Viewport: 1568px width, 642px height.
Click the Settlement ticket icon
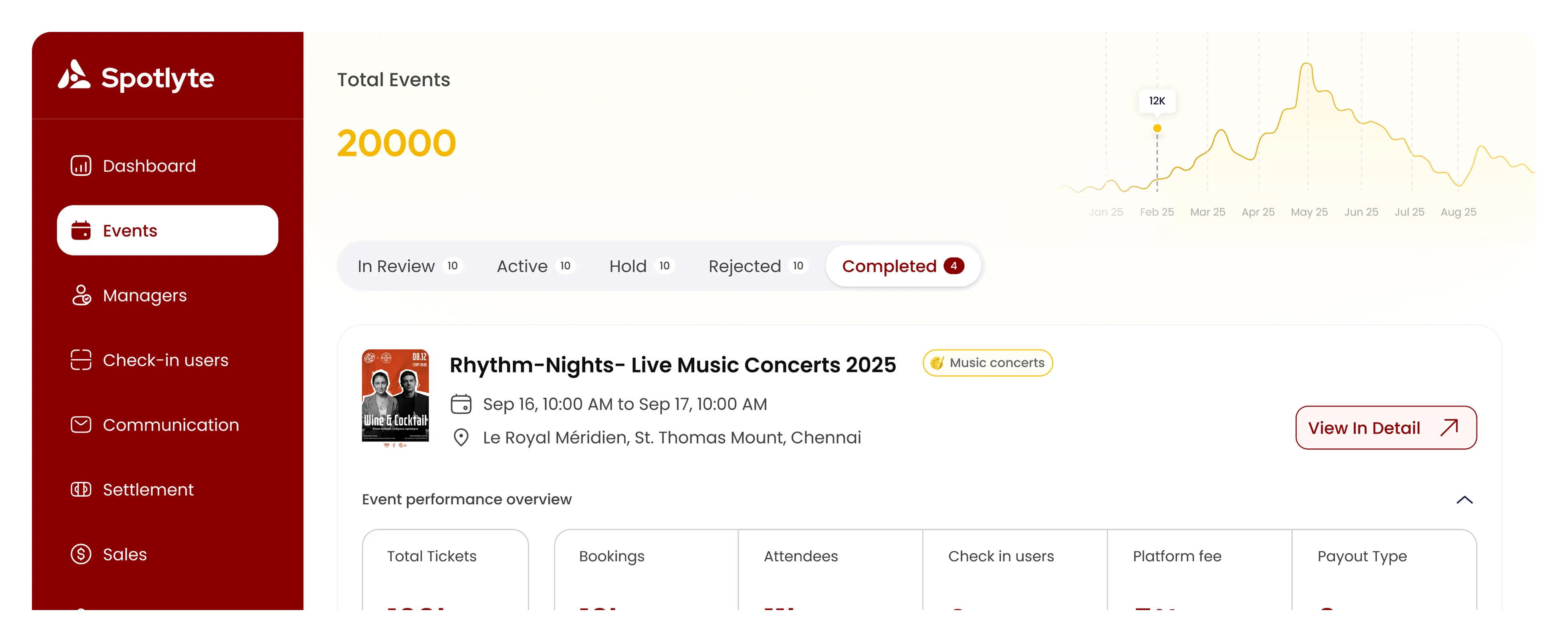pyautogui.click(x=81, y=489)
